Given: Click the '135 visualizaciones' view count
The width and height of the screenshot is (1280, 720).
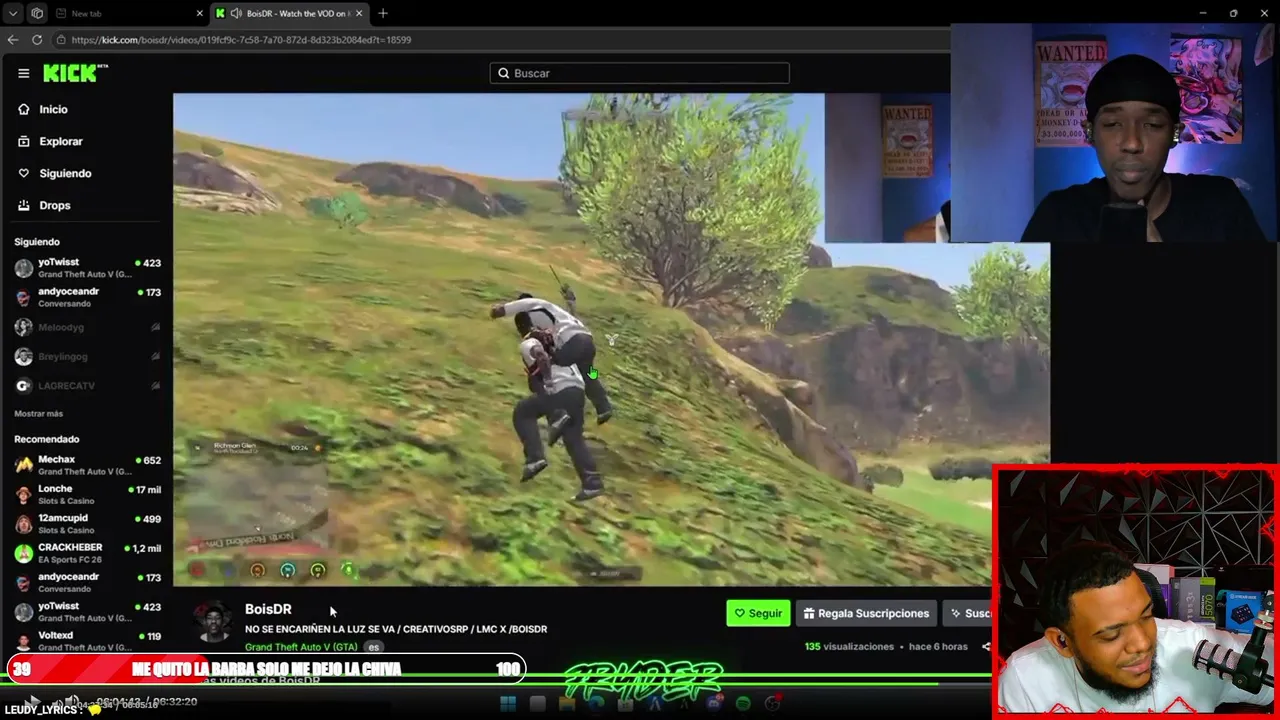Looking at the screenshot, I should pyautogui.click(x=849, y=646).
